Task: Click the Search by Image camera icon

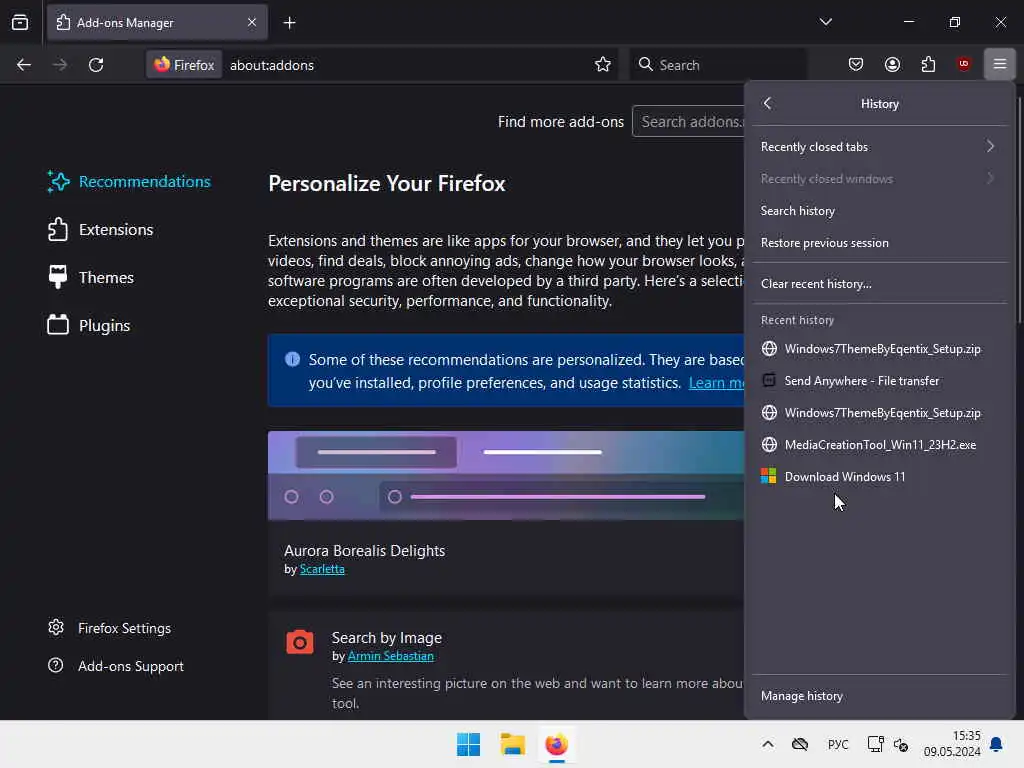Action: 300,642
